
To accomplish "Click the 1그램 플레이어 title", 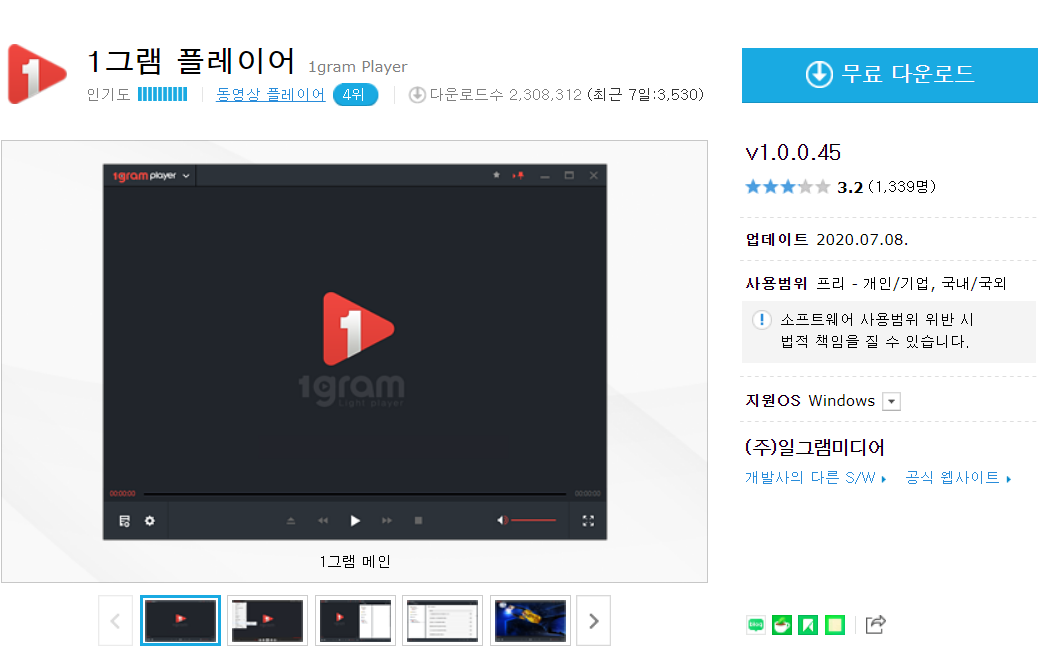I will [191, 61].
